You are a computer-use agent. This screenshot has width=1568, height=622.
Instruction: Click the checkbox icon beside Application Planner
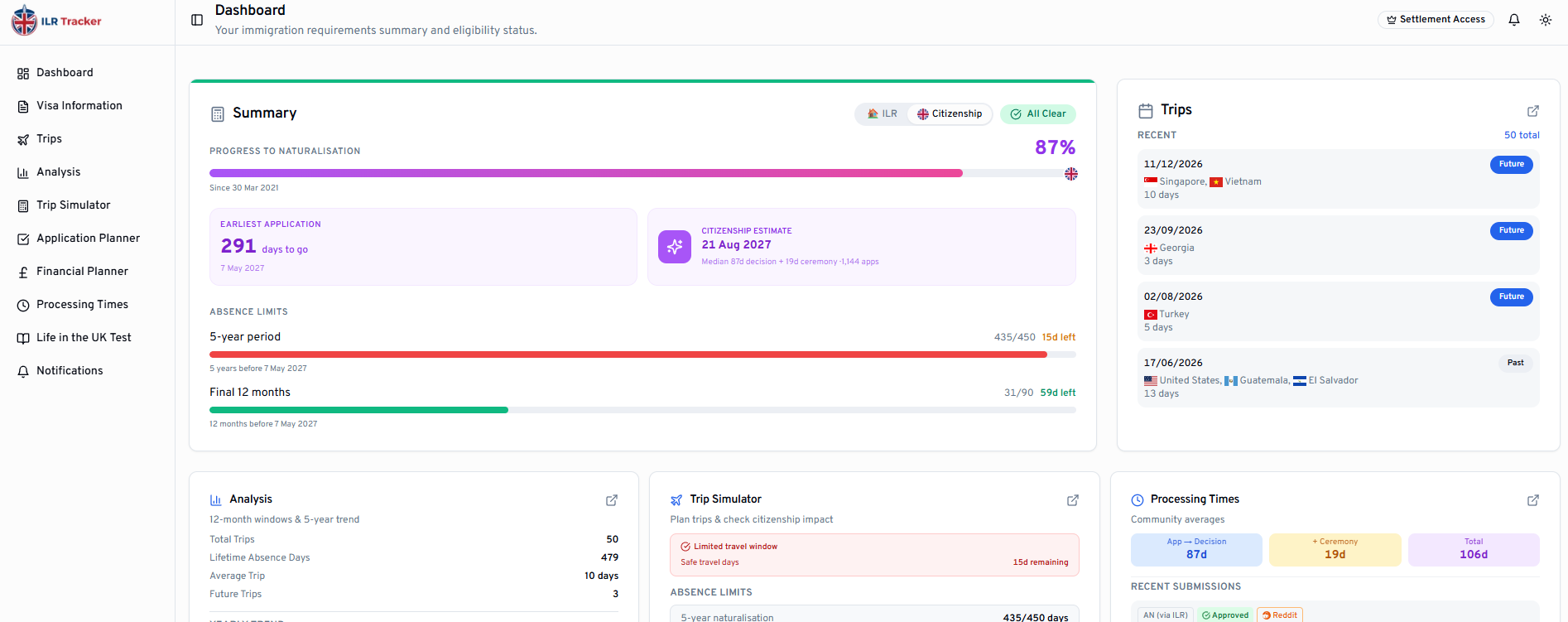tap(23, 239)
